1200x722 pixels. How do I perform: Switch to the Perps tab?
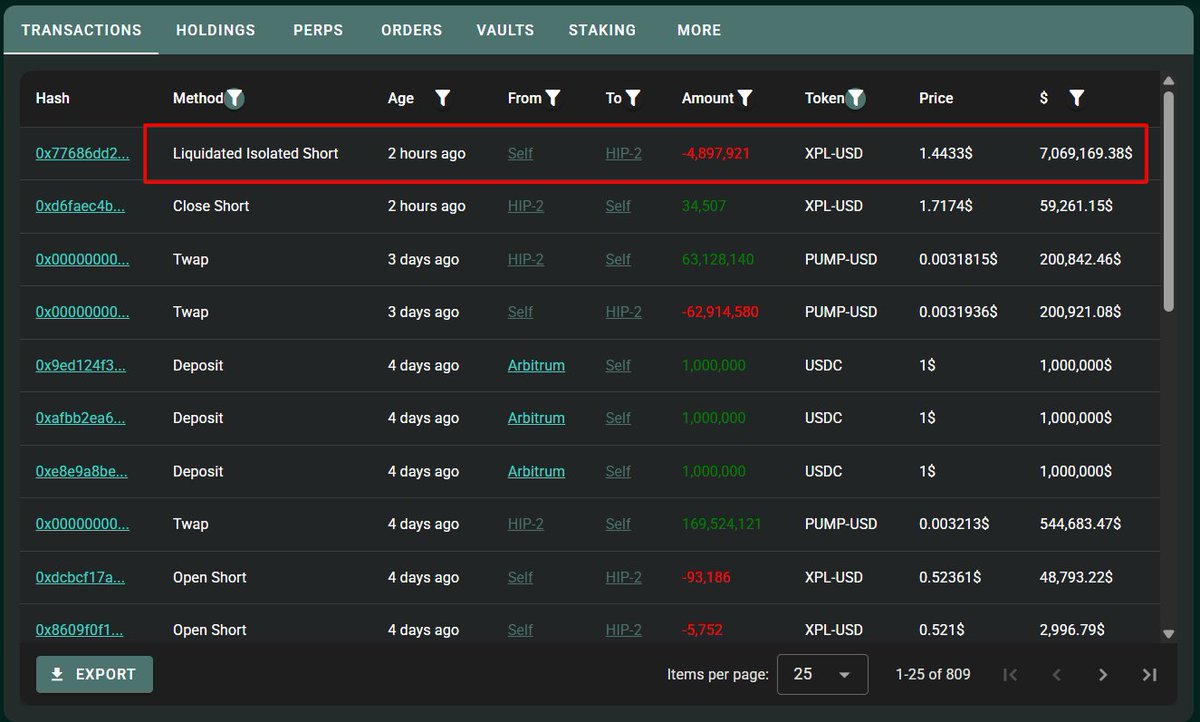[318, 30]
